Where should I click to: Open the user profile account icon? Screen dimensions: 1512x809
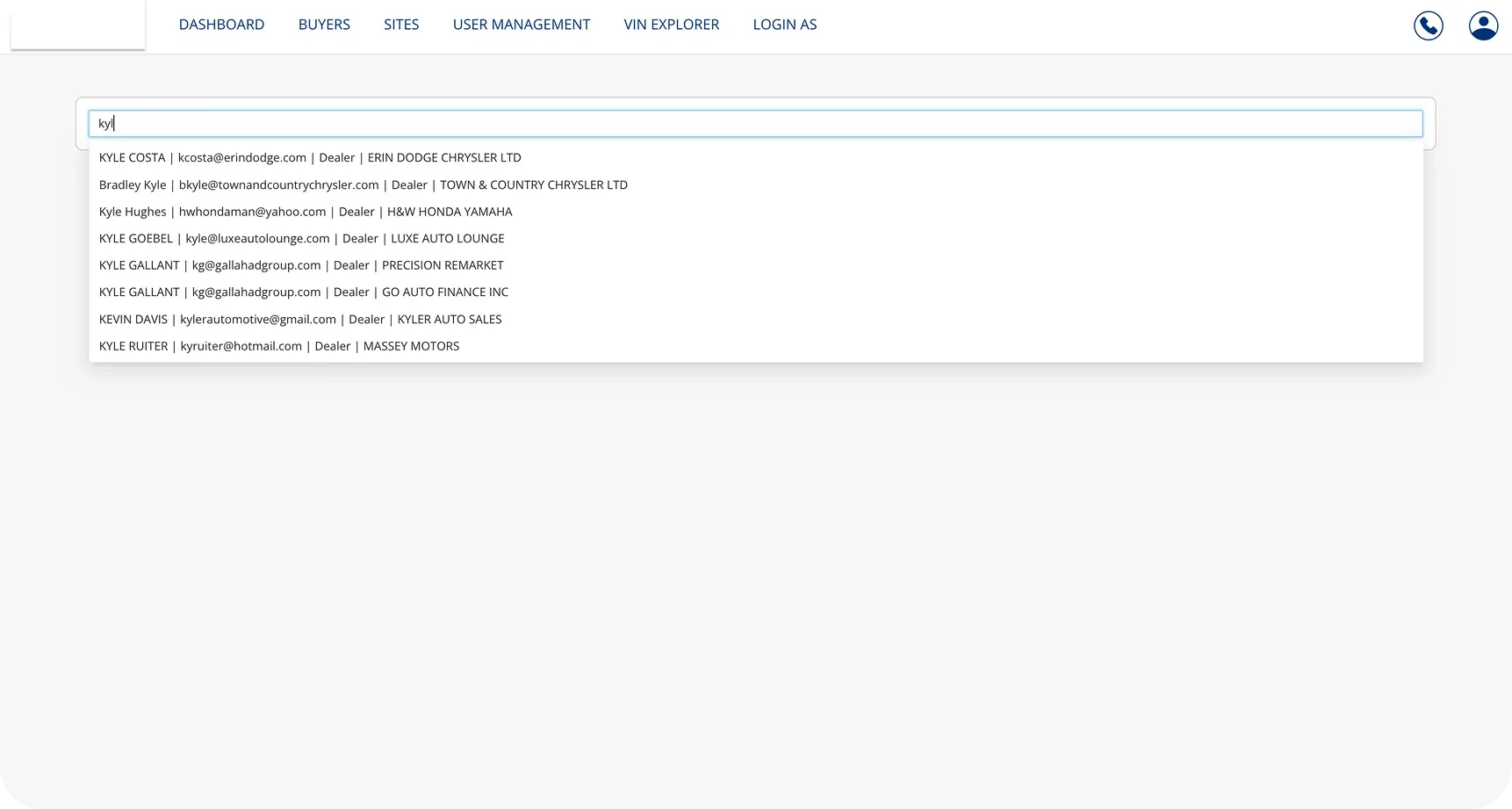click(x=1483, y=25)
